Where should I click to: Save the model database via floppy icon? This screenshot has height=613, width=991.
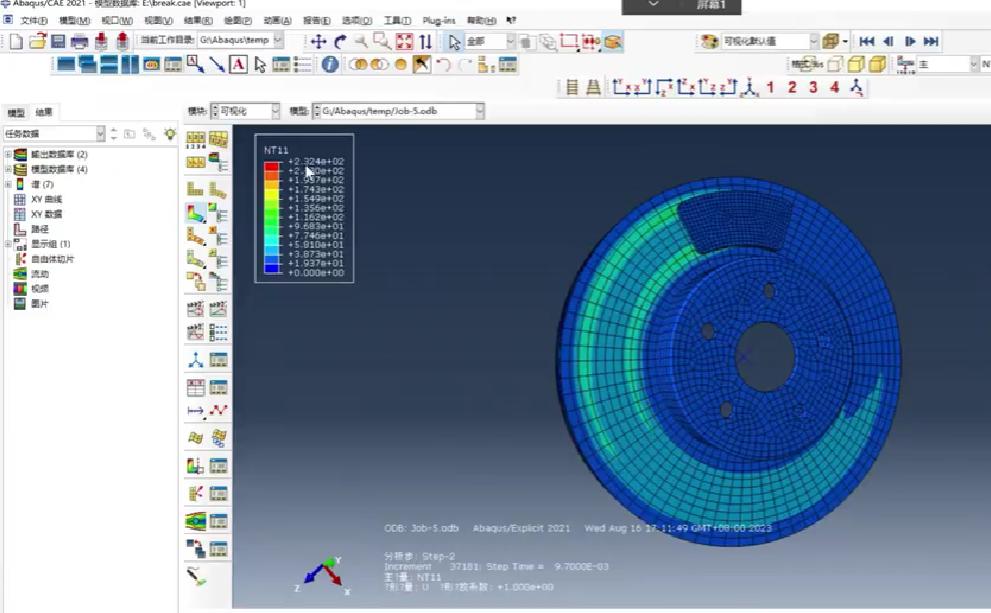[58, 42]
